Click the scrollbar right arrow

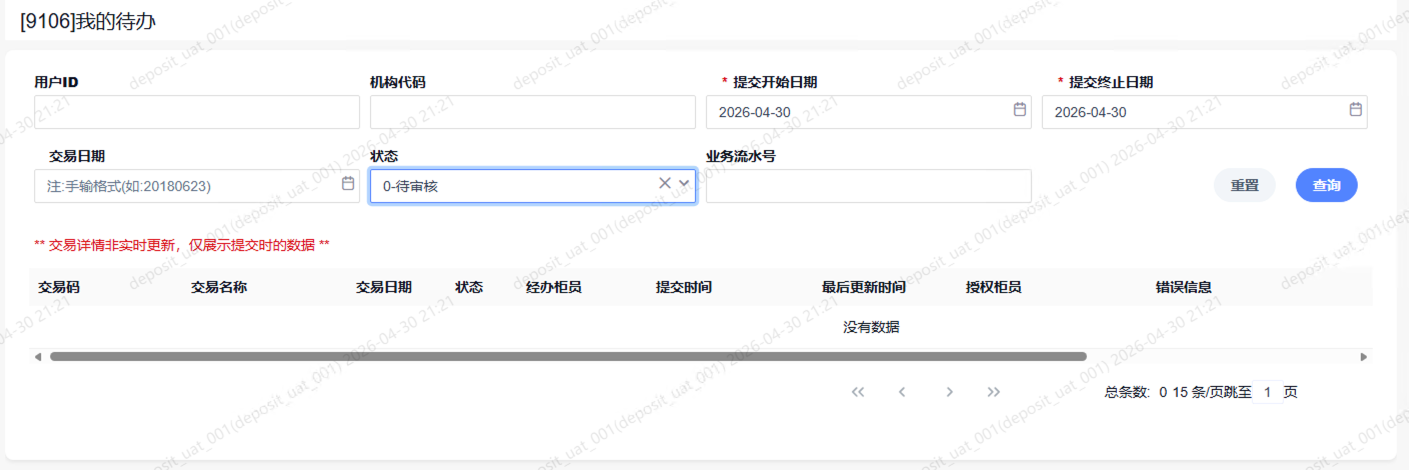(1363, 356)
